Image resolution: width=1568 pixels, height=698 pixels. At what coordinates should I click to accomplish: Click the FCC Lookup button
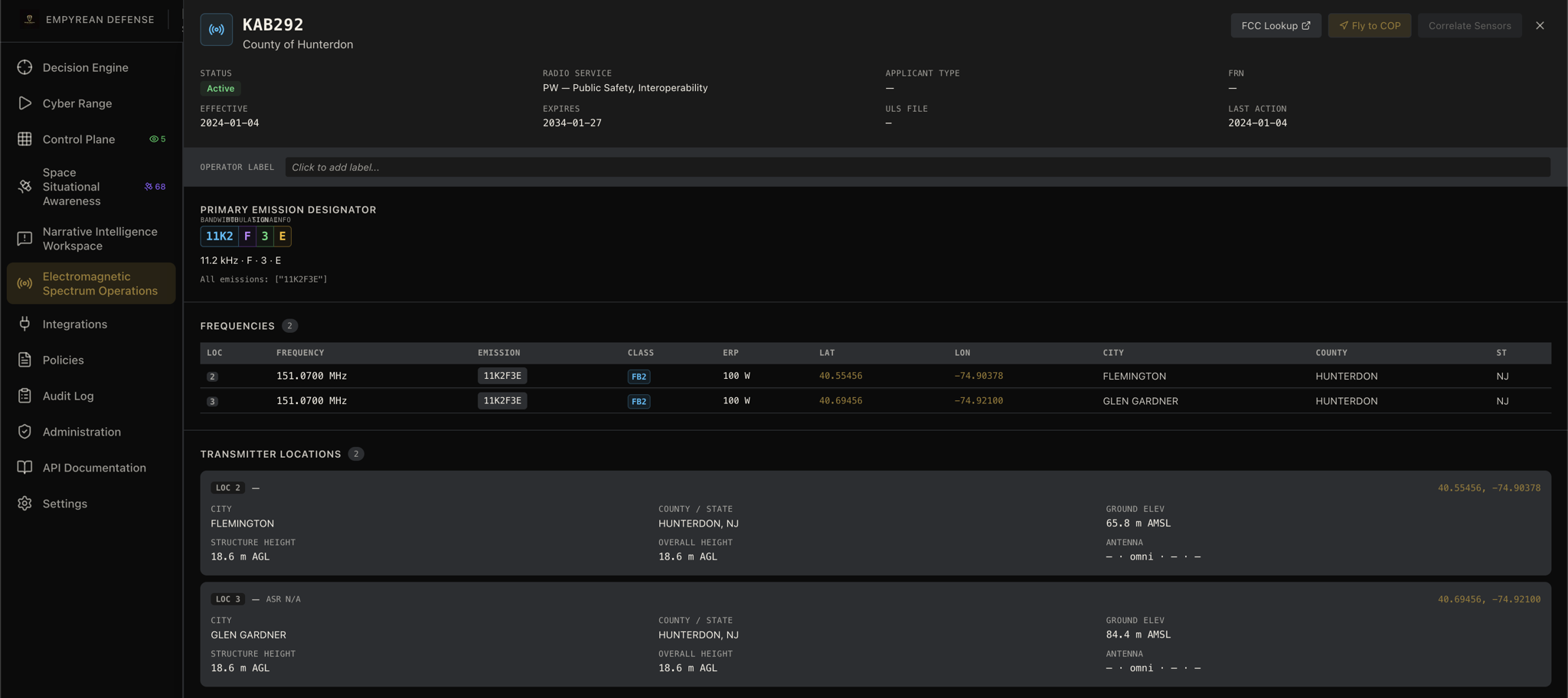1276,25
